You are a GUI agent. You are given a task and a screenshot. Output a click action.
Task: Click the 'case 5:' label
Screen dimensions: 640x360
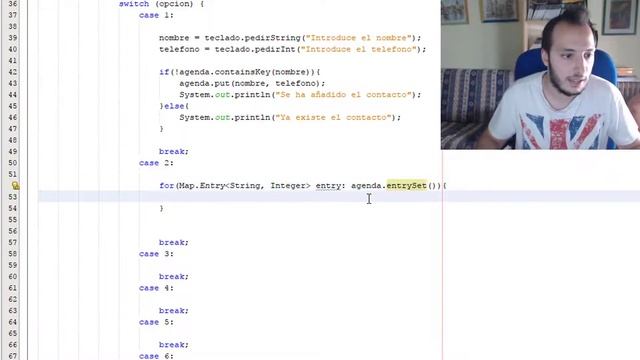(x=156, y=322)
